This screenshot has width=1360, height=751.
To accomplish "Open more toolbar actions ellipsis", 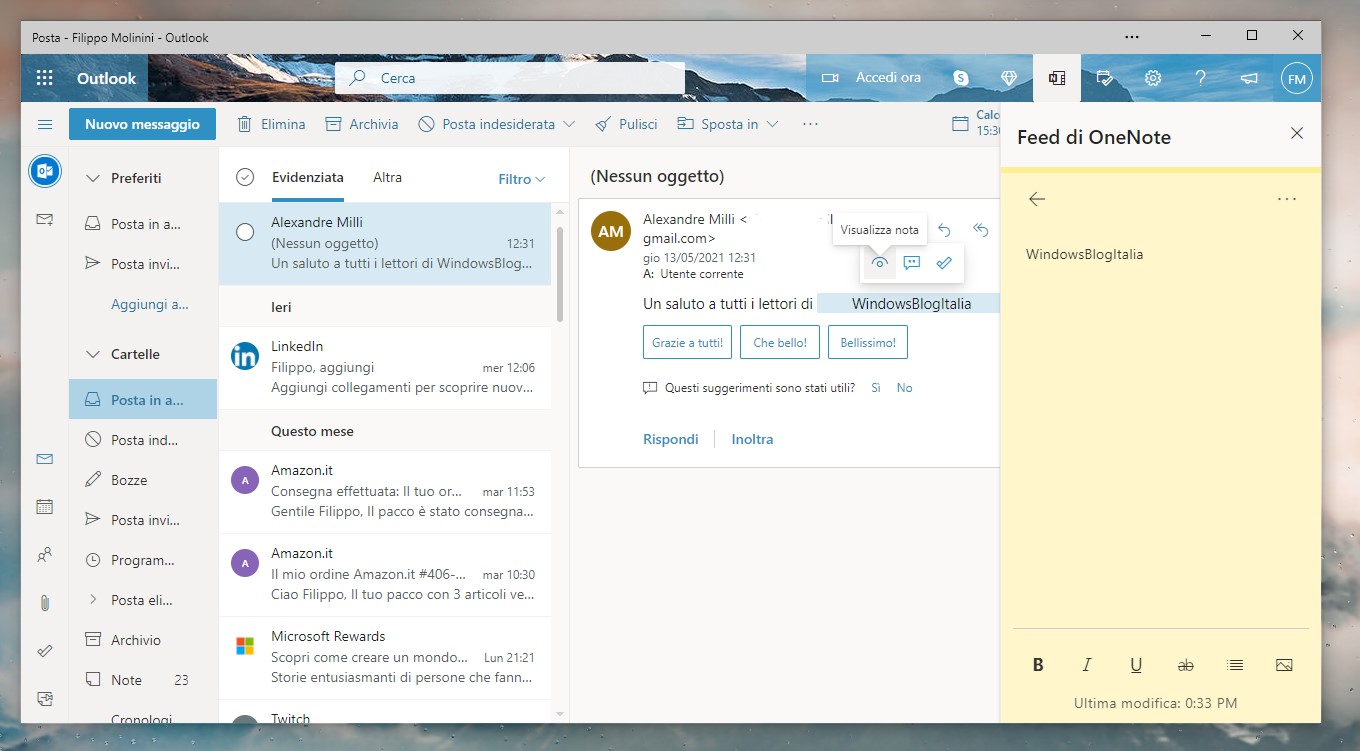I will (x=811, y=124).
